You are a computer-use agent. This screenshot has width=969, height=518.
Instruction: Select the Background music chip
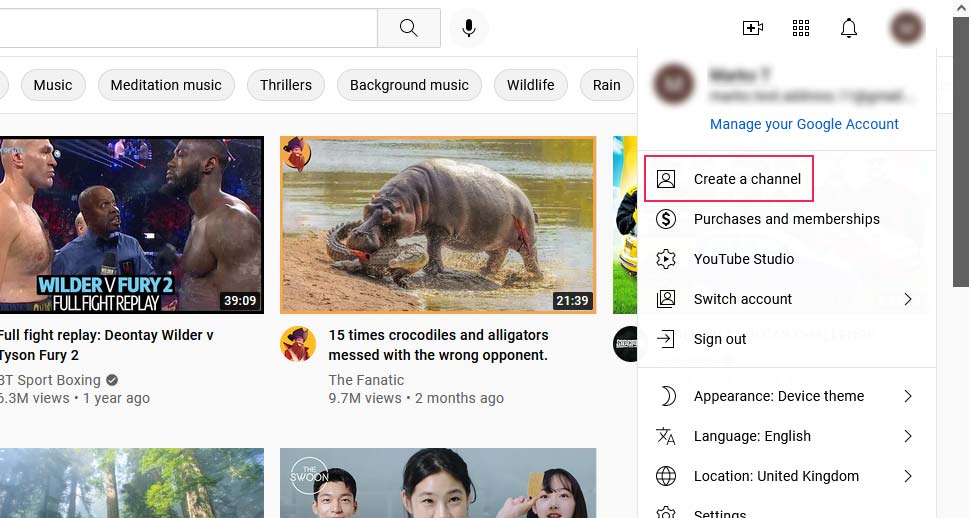(409, 85)
